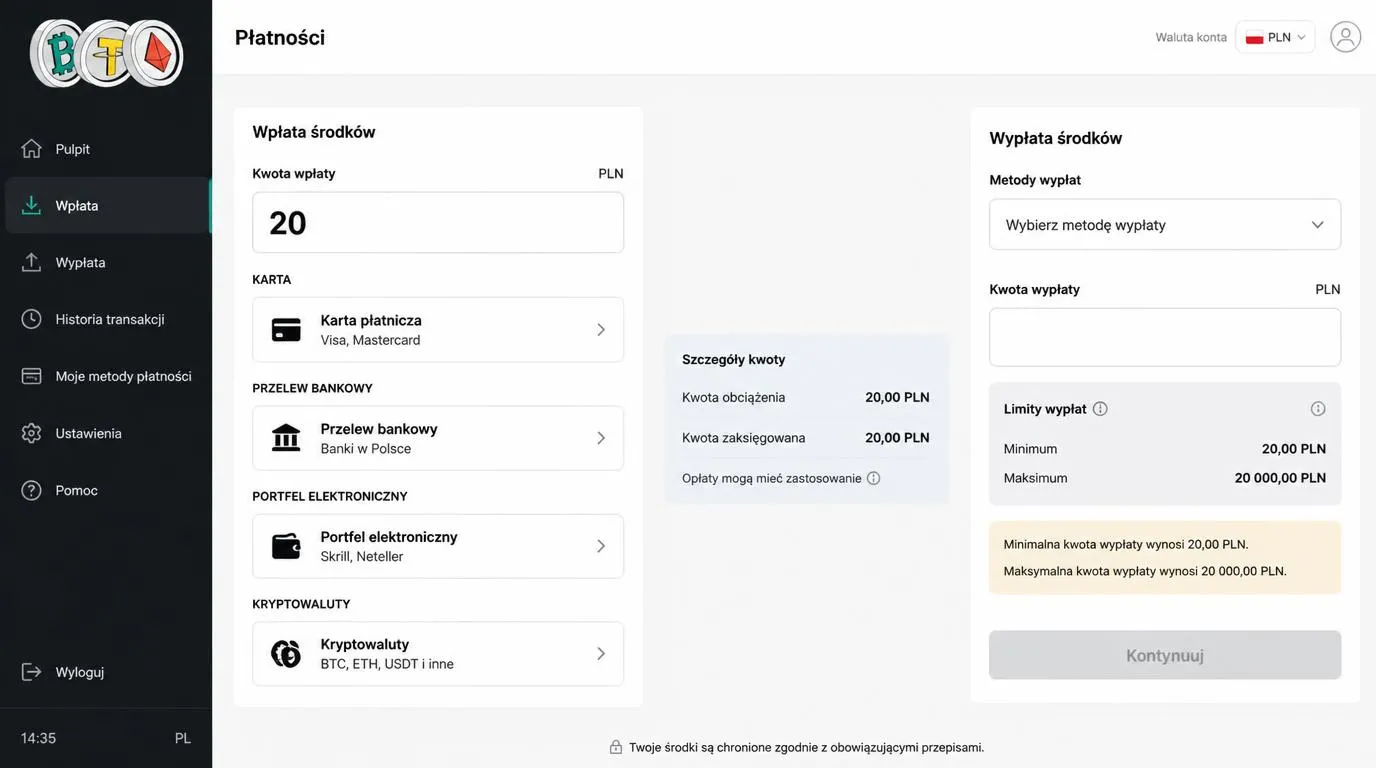This screenshot has height=768, width=1376.
Task: Expand Przelew bankowy option via chevron
Action: [x=601, y=438]
